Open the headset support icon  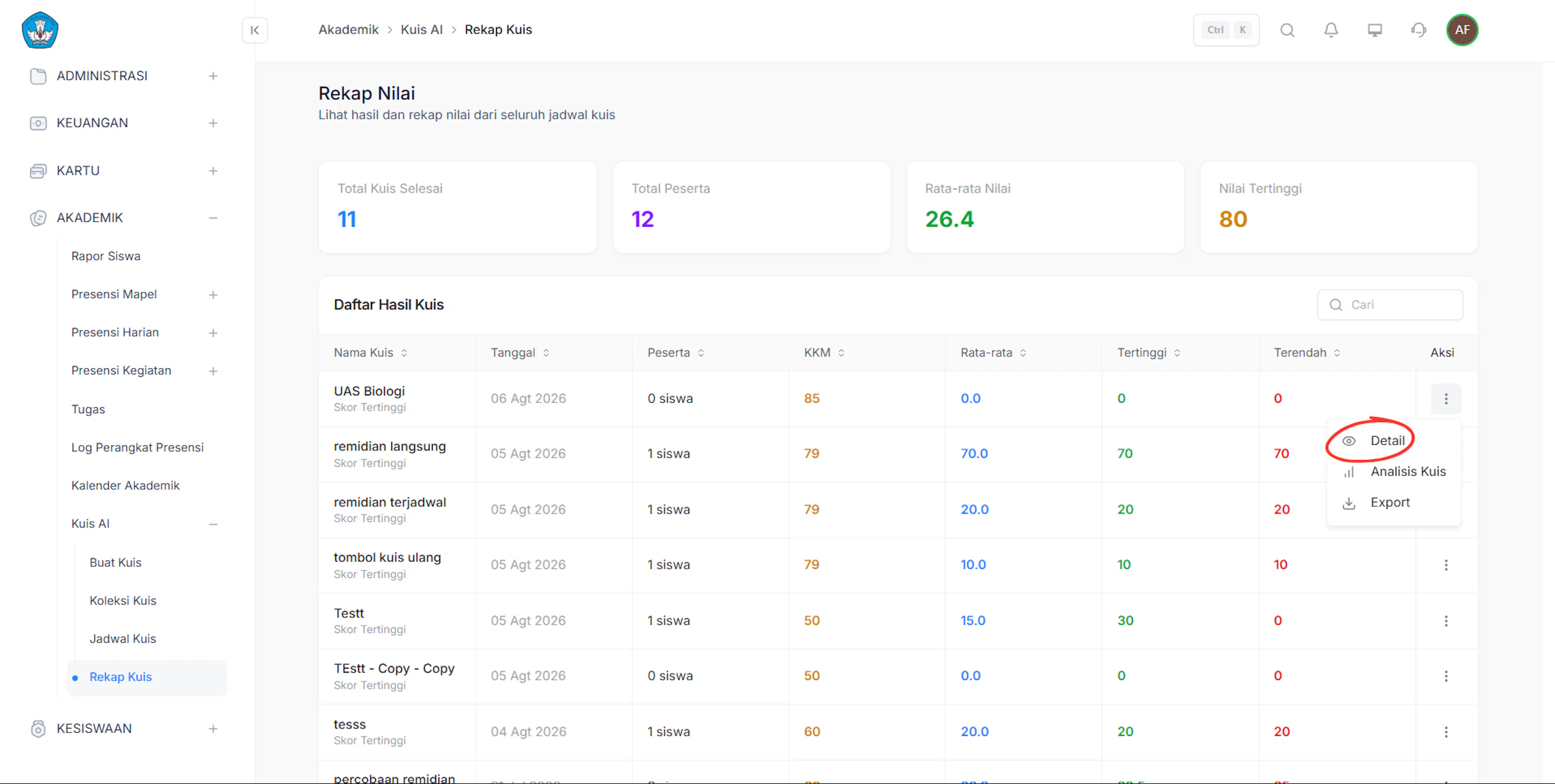coord(1419,30)
